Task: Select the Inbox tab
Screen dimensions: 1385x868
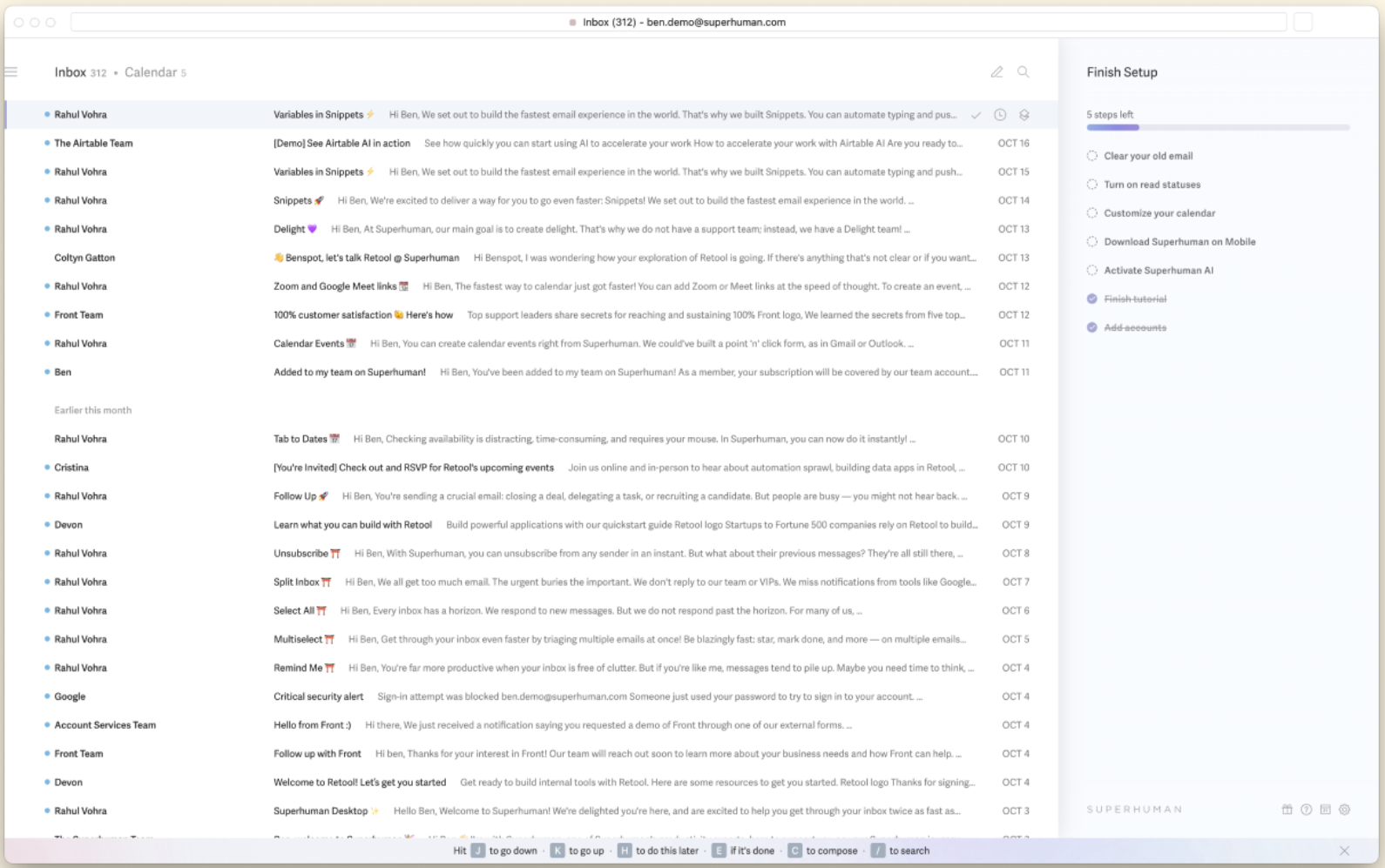Action: tap(71, 72)
